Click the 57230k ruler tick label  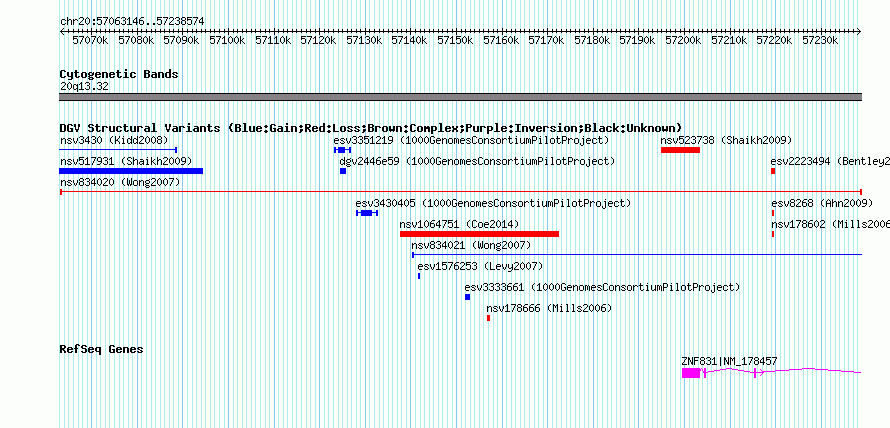(820, 40)
